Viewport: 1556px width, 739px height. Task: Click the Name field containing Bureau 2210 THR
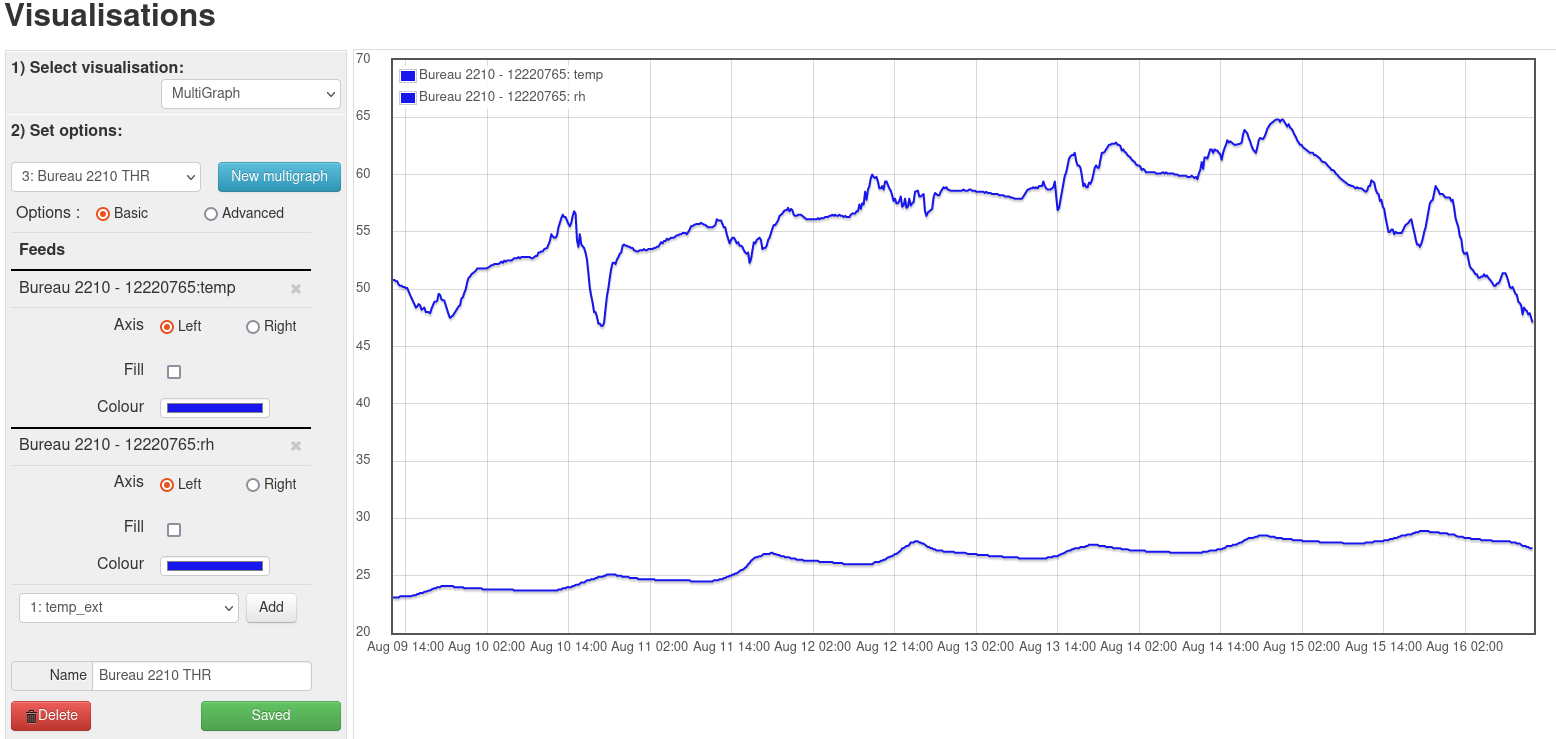pyautogui.click(x=202, y=676)
